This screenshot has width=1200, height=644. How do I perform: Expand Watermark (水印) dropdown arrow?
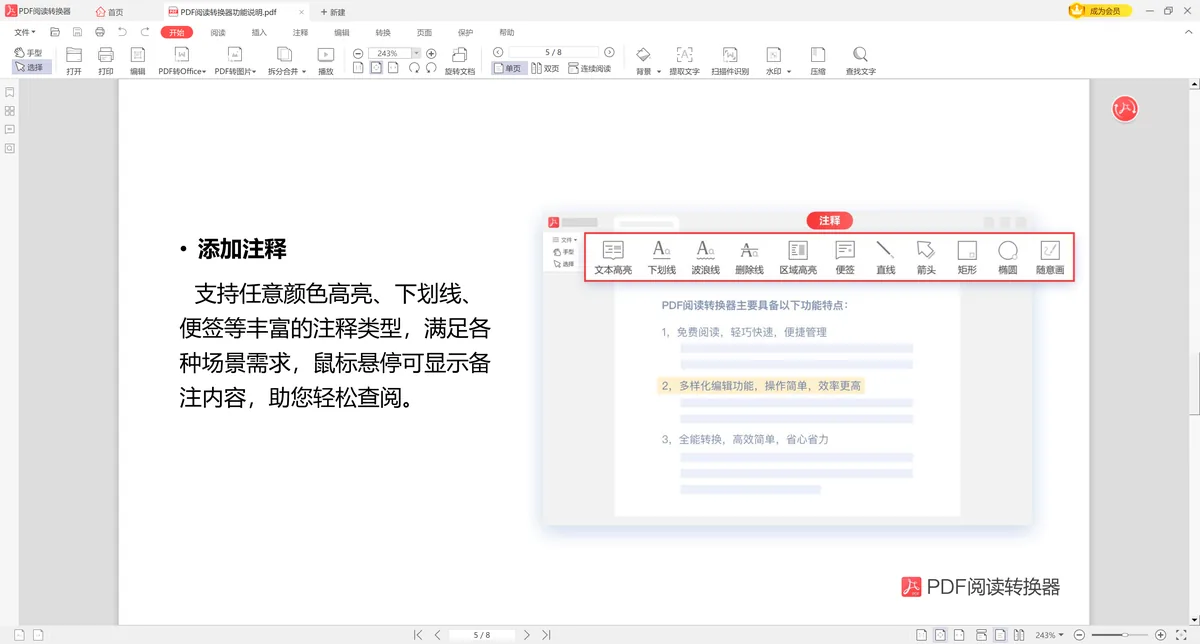[x=789, y=72]
